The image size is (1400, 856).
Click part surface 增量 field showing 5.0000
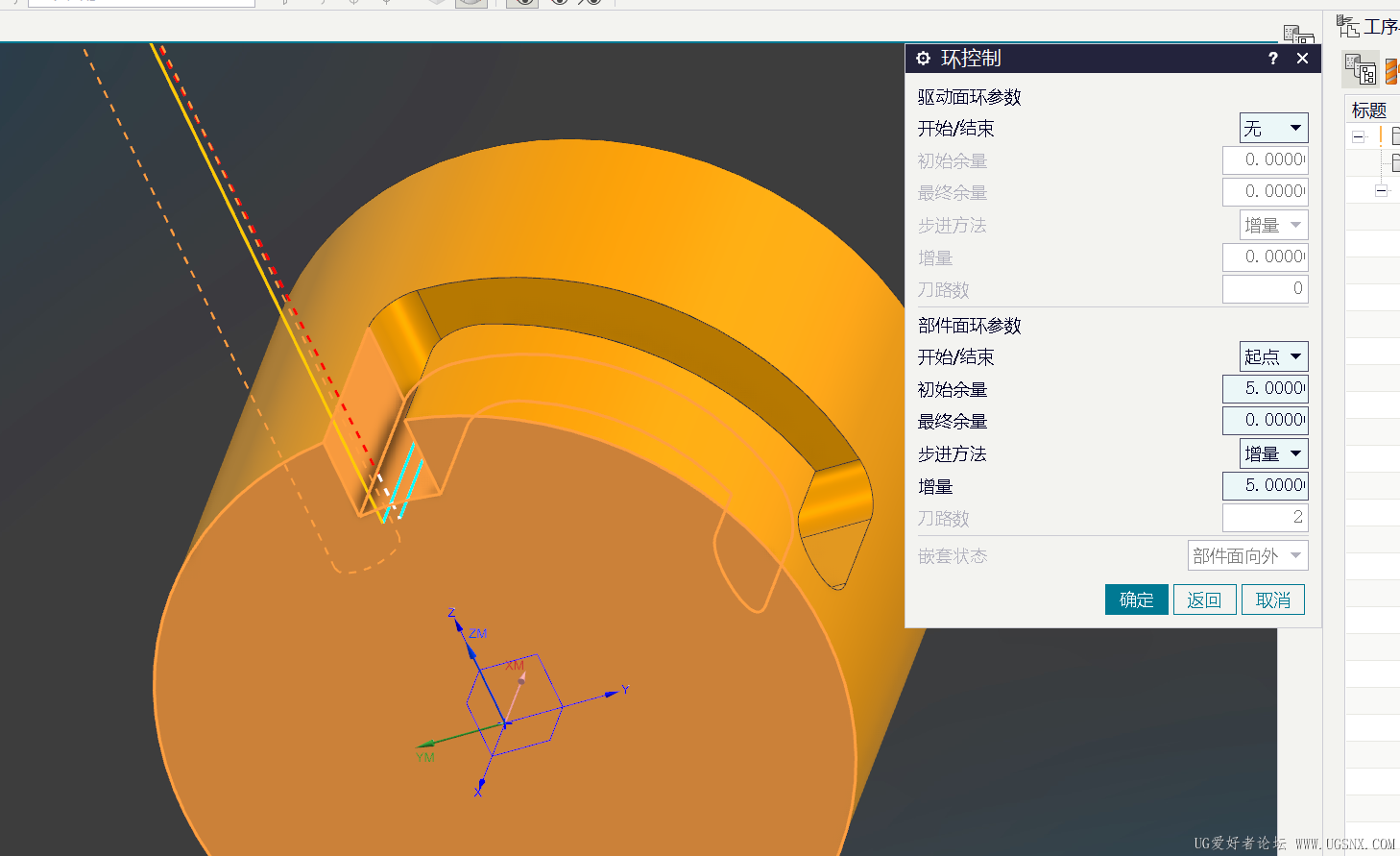click(1265, 486)
